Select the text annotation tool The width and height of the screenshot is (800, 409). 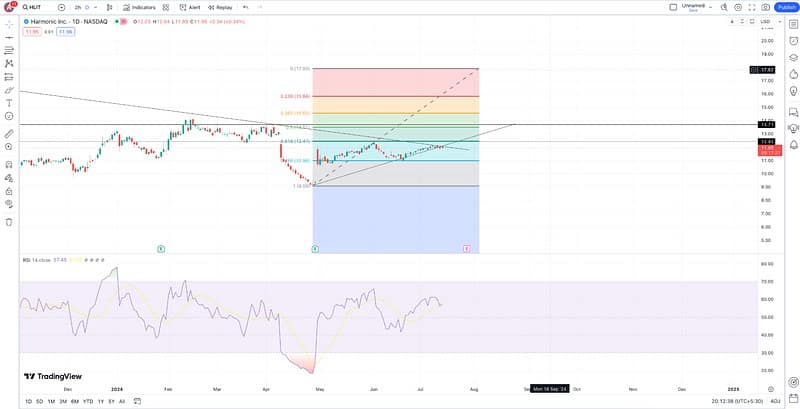tap(9, 103)
